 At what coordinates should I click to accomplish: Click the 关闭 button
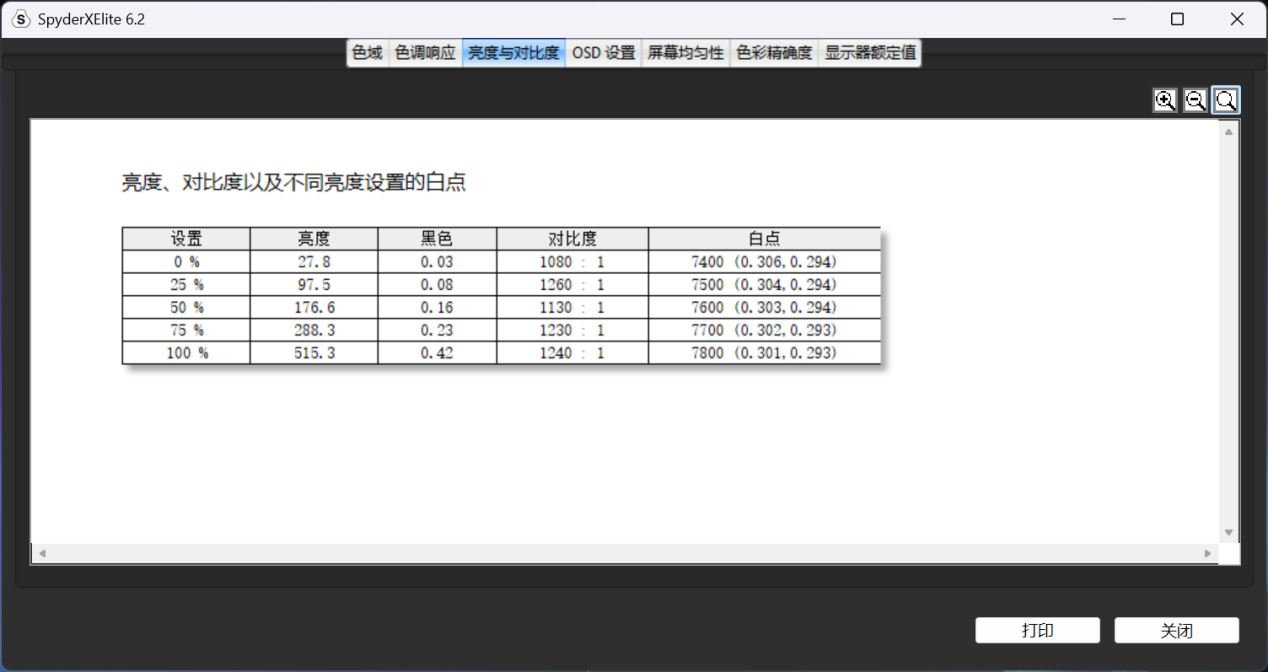click(x=1176, y=630)
